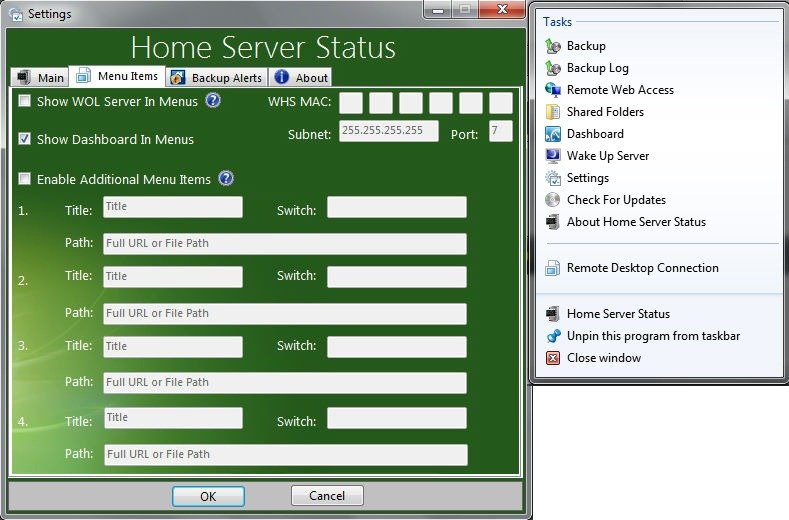Click the Shared Folders icon
Image resolution: width=789 pixels, height=520 pixels.
[x=553, y=112]
